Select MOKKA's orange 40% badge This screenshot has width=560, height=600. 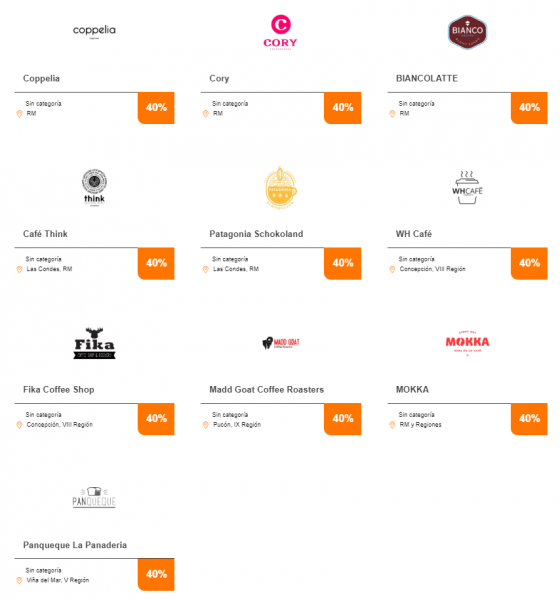(529, 419)
